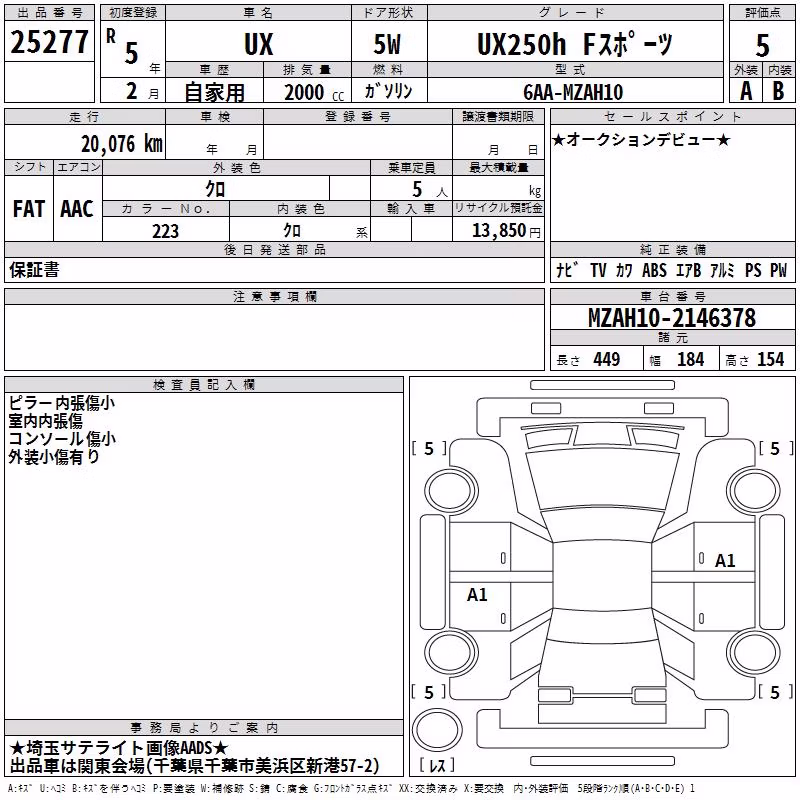
Task: Click registration month 2 月
Action: (x=142, y=91)
